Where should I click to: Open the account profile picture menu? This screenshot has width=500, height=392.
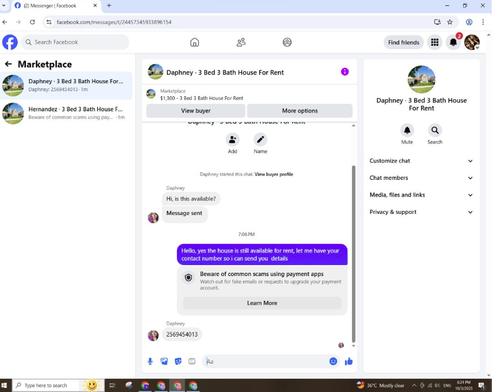[x=472, y=42]
